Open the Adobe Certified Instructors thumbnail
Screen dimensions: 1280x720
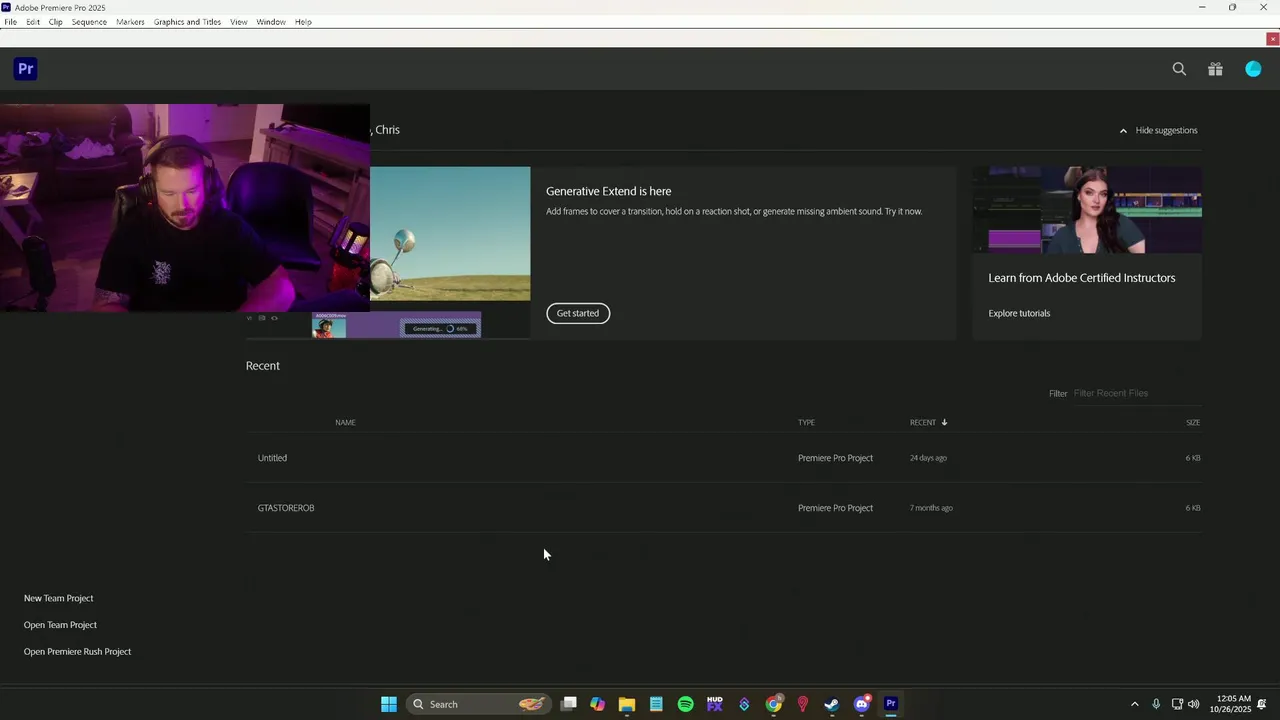[1087, 210]
